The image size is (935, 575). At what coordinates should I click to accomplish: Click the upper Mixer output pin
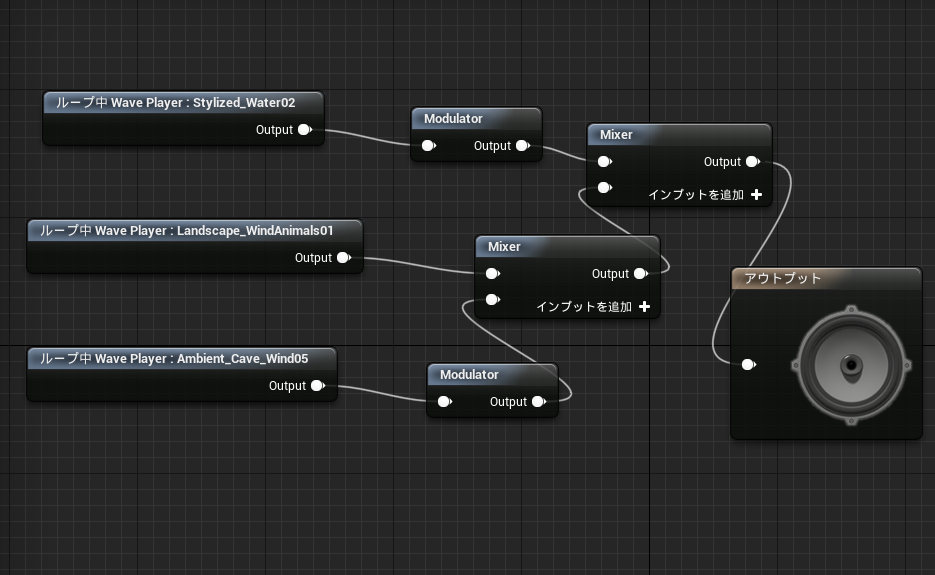(753, 162)
